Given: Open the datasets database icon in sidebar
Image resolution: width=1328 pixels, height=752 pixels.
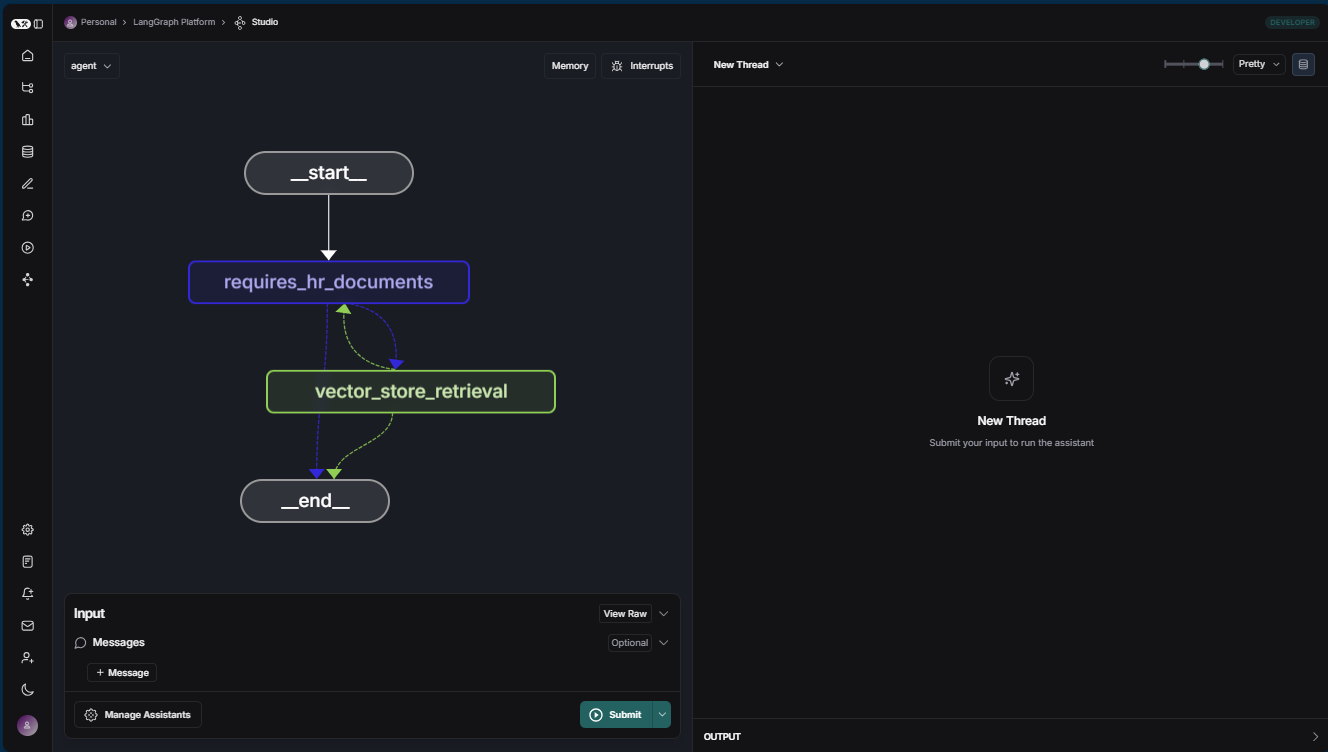Looking at the screenshot, I should 27,151.
